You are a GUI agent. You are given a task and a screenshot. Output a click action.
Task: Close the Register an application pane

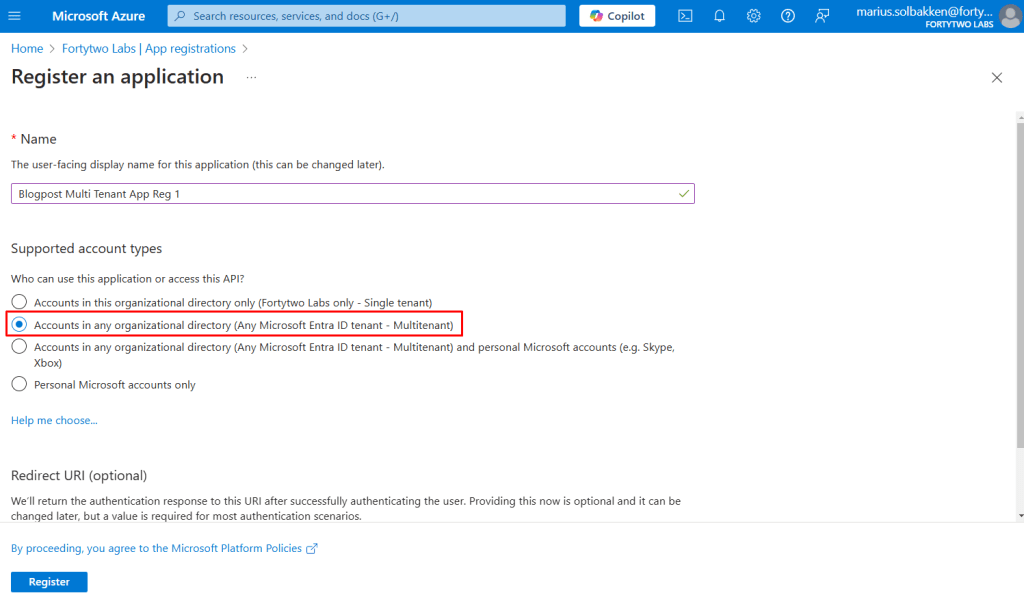[996, 78]
